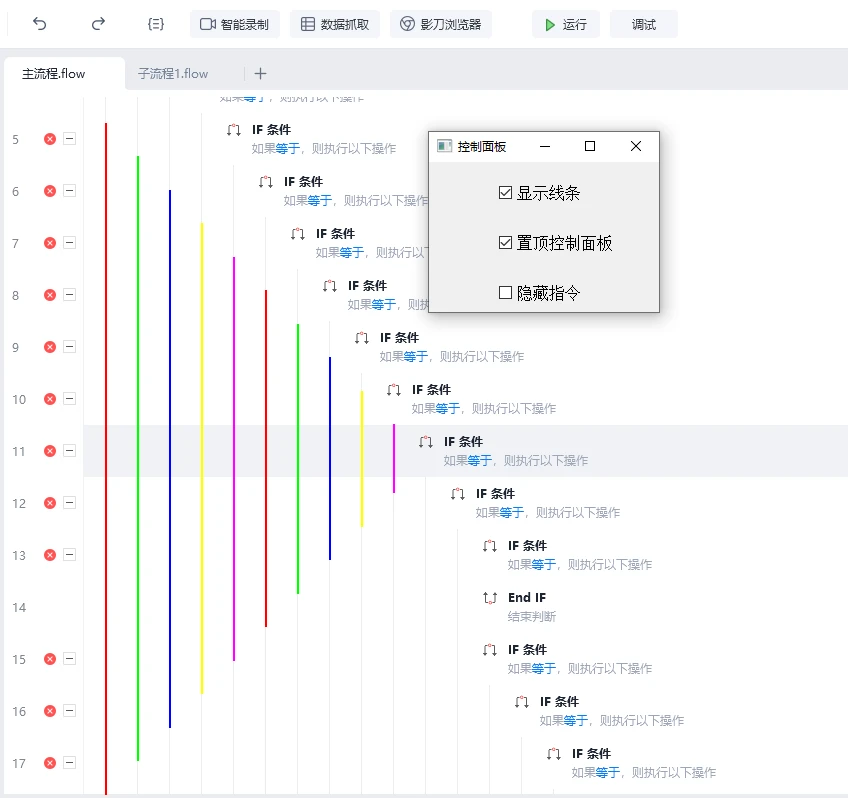Screen dimensions: 848x798
Task: Click the red error icon on line 10
Action: pyautogui.click(x=50, y=399)
